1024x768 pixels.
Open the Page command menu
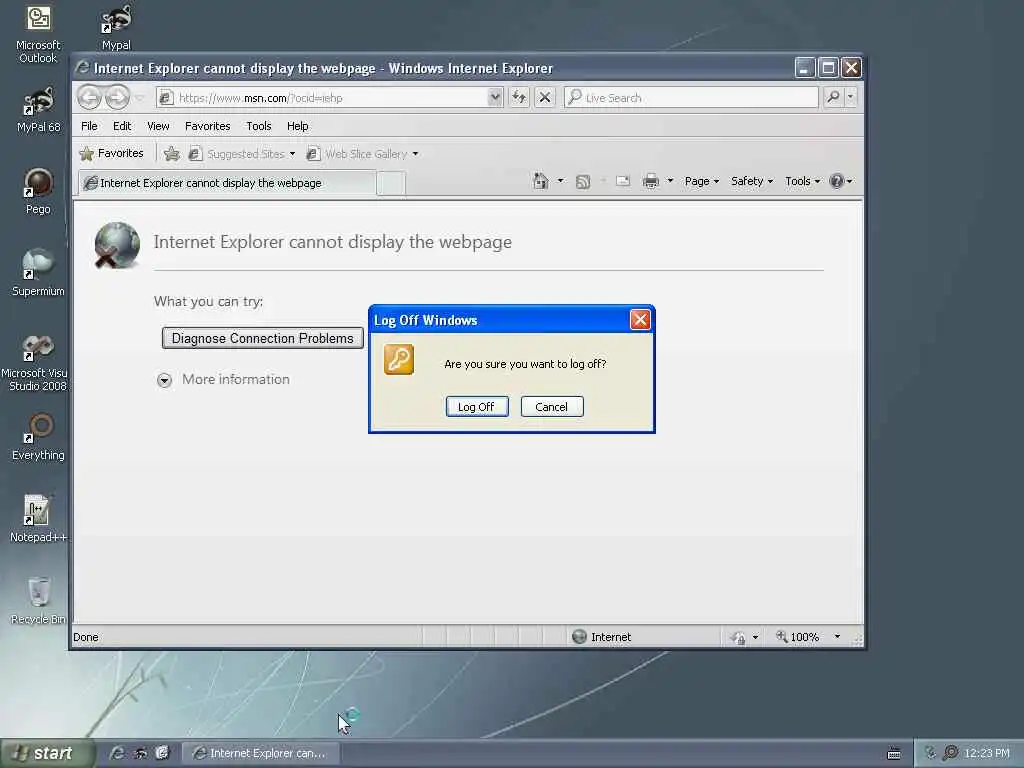tap(701, 181)
